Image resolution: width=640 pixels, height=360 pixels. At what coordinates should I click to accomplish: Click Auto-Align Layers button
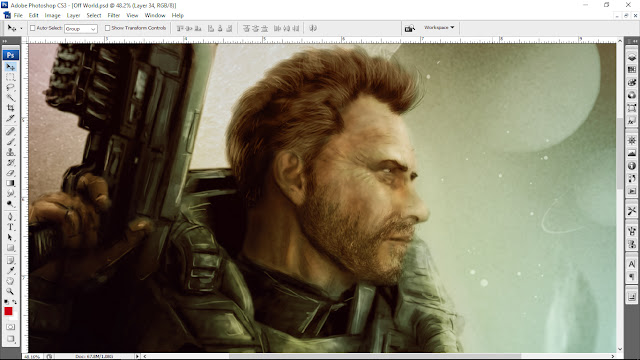point(313,28)
